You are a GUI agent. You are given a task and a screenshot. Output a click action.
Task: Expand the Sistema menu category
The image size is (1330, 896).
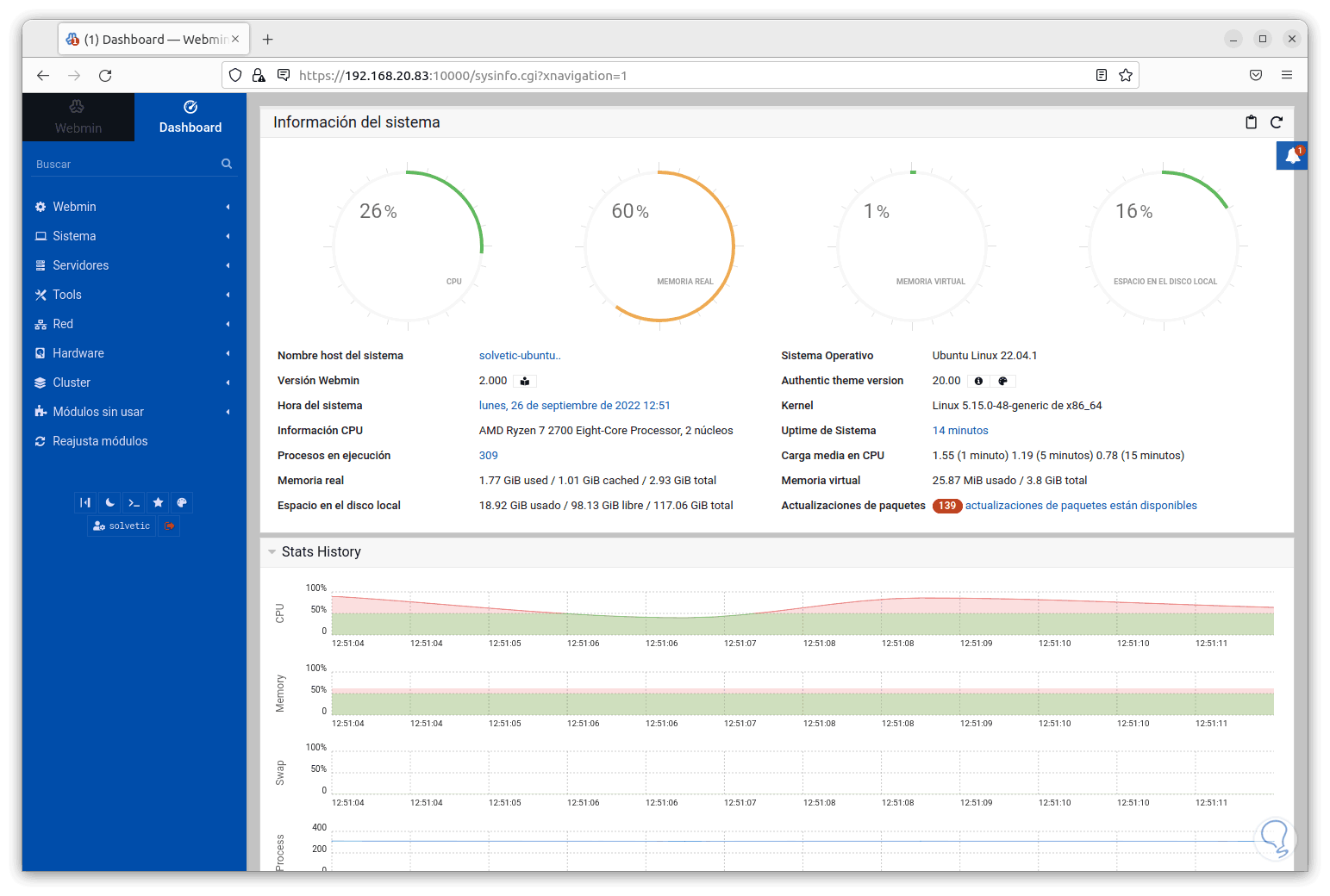tap(134, 236)
